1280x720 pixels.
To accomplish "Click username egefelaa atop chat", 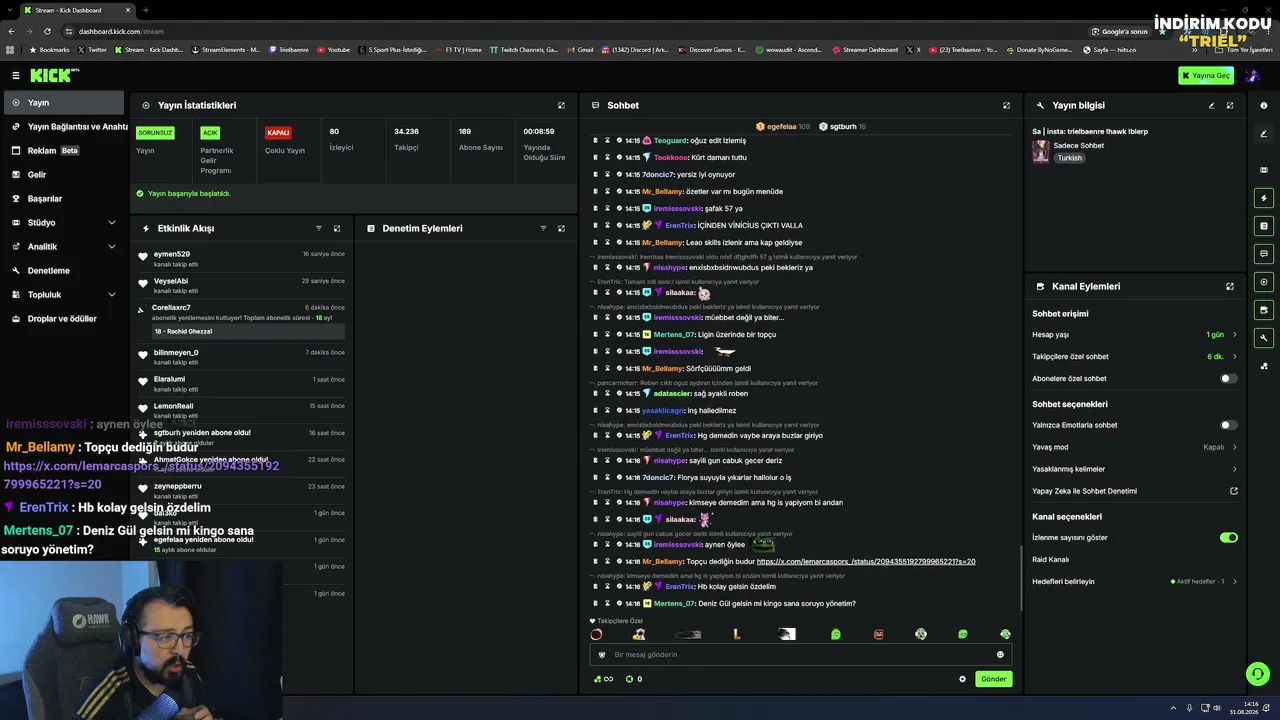I will point(781,127).
